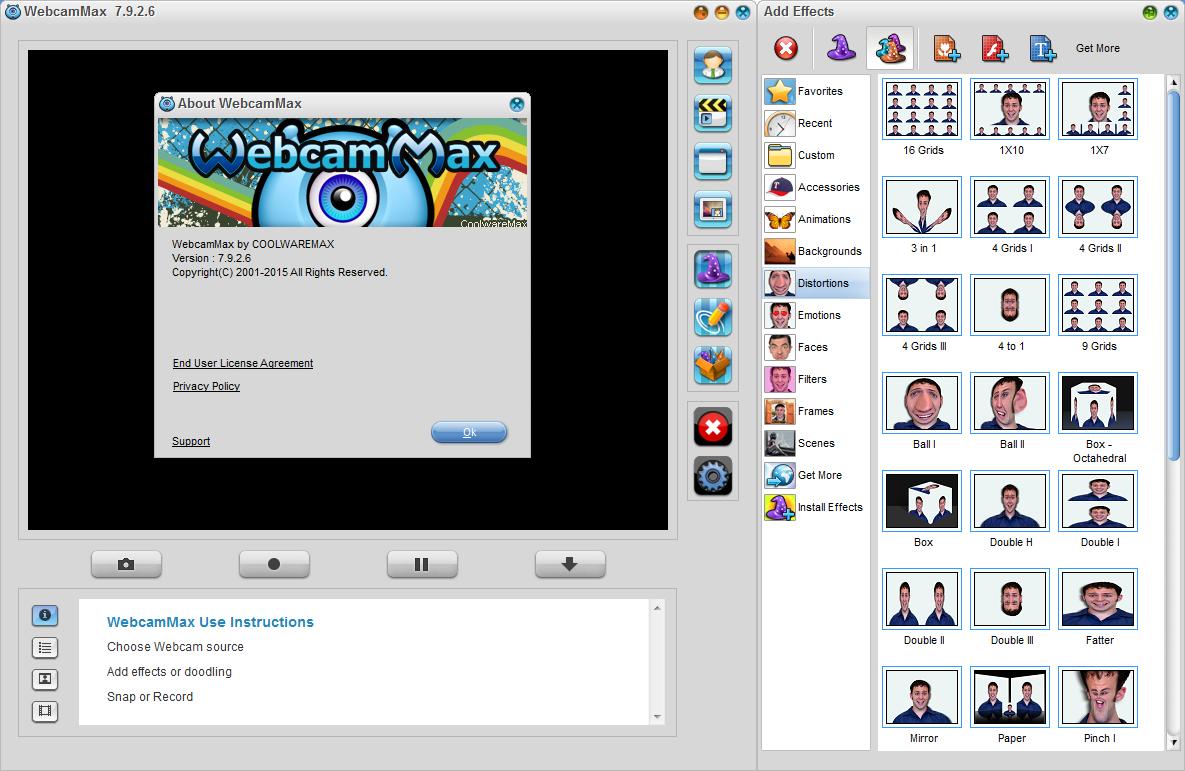Open the gear settings icon
1185x771 pixels.
713,476
